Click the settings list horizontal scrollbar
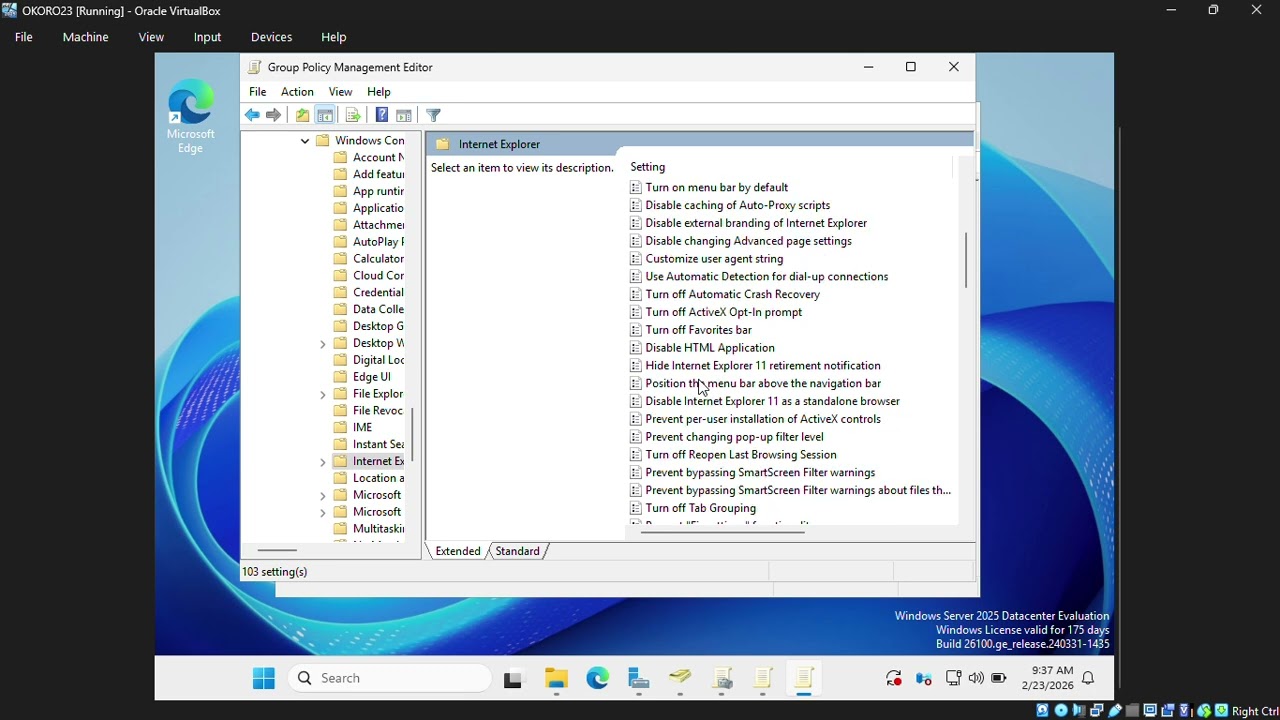 pos(722,532)
